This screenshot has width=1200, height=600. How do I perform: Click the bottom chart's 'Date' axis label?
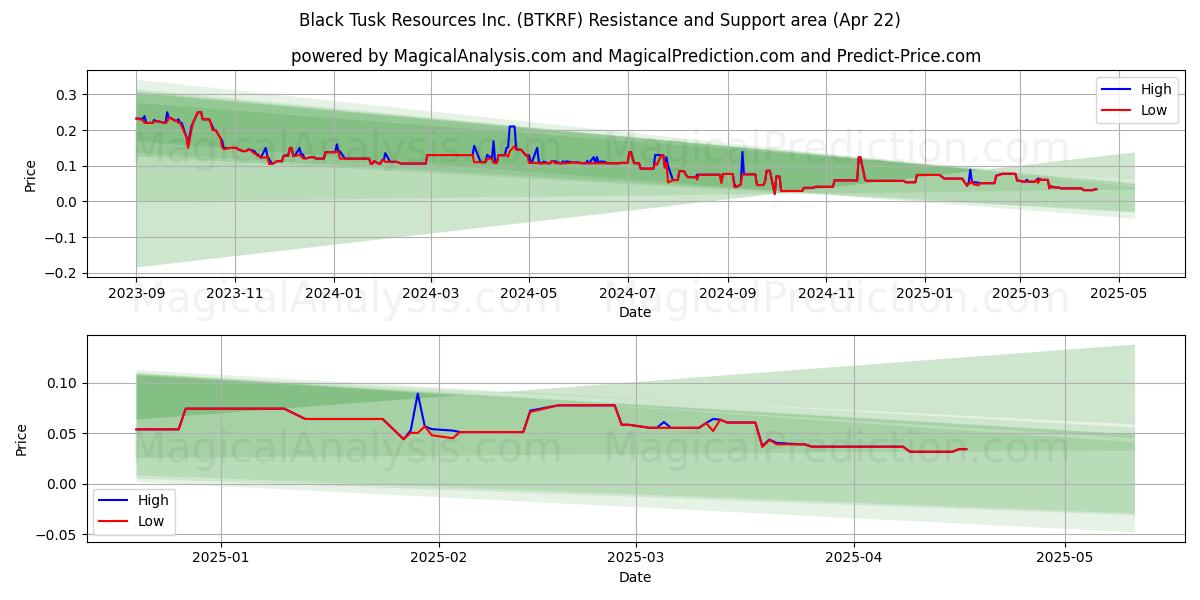pos(635,577)
